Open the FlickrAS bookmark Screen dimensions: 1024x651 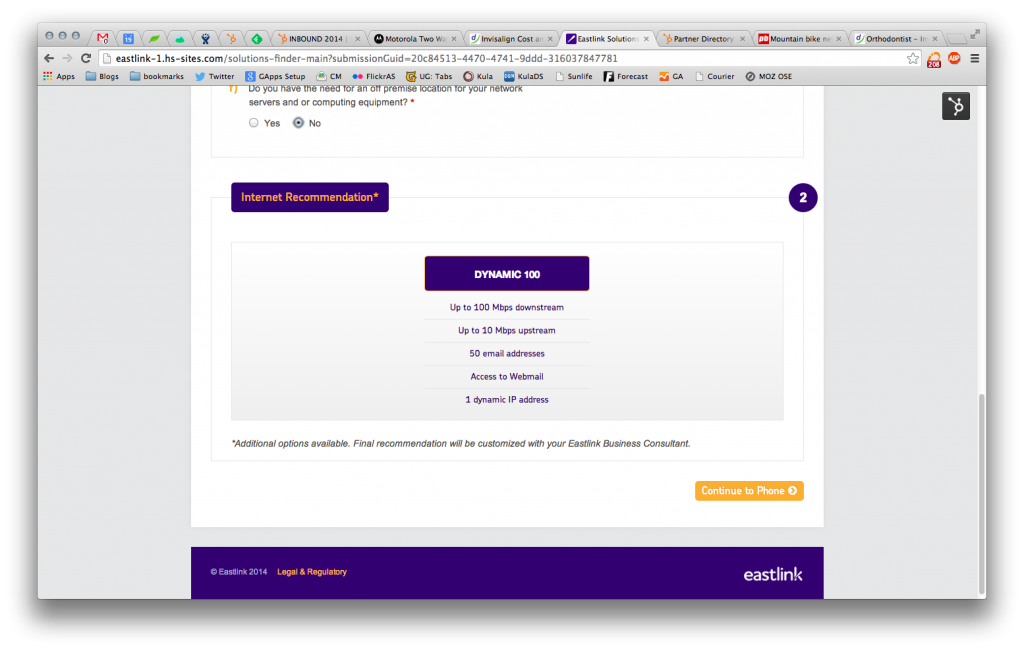coord(374,76)
